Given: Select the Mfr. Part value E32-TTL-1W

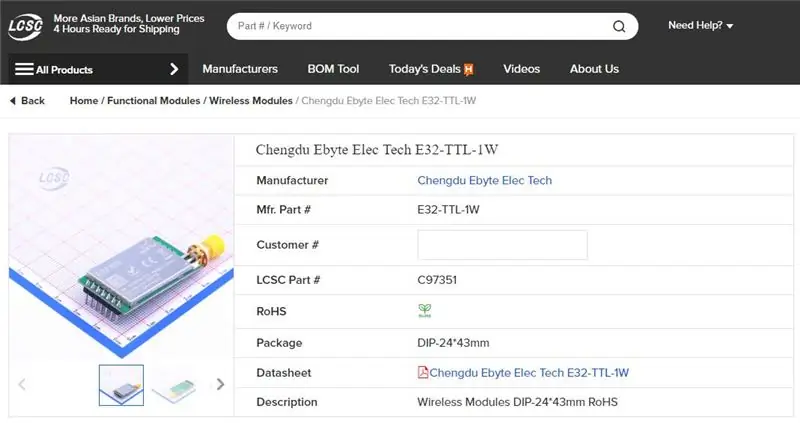Looking at the screenshot, I should click(x=448, y=210).
